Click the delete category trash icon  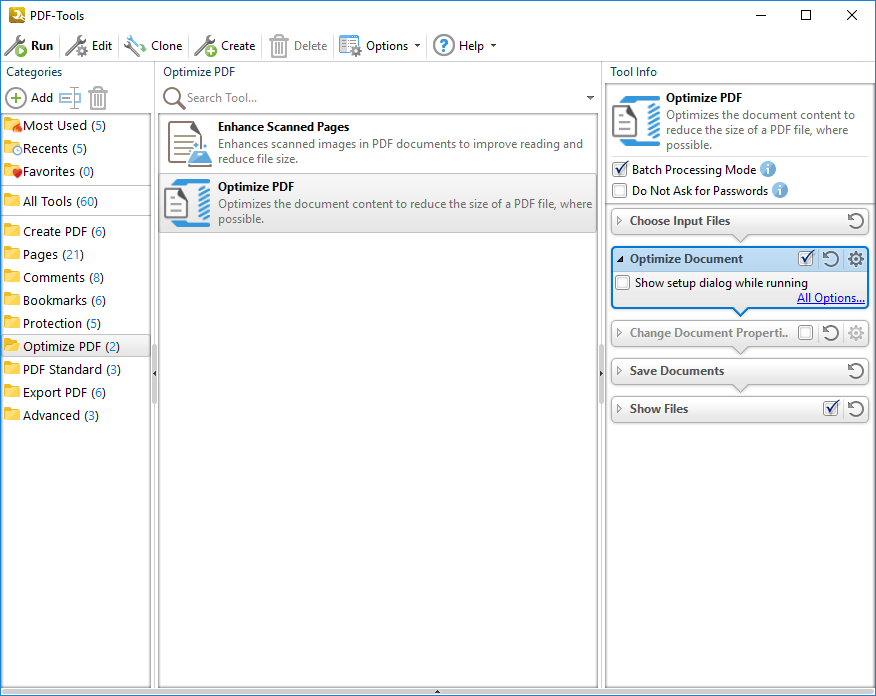pos(98,98)
